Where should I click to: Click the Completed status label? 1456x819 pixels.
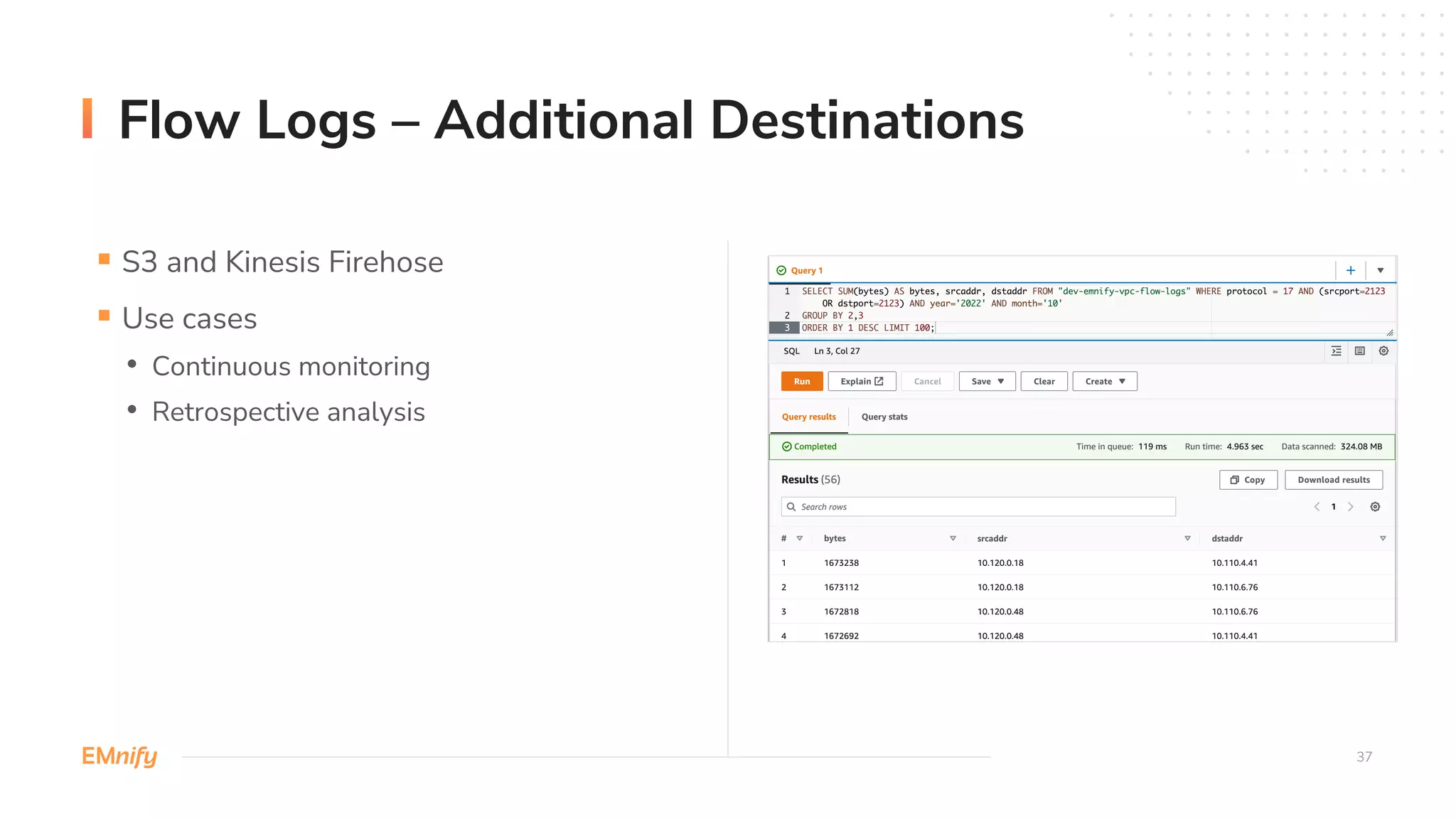point(810,446)
